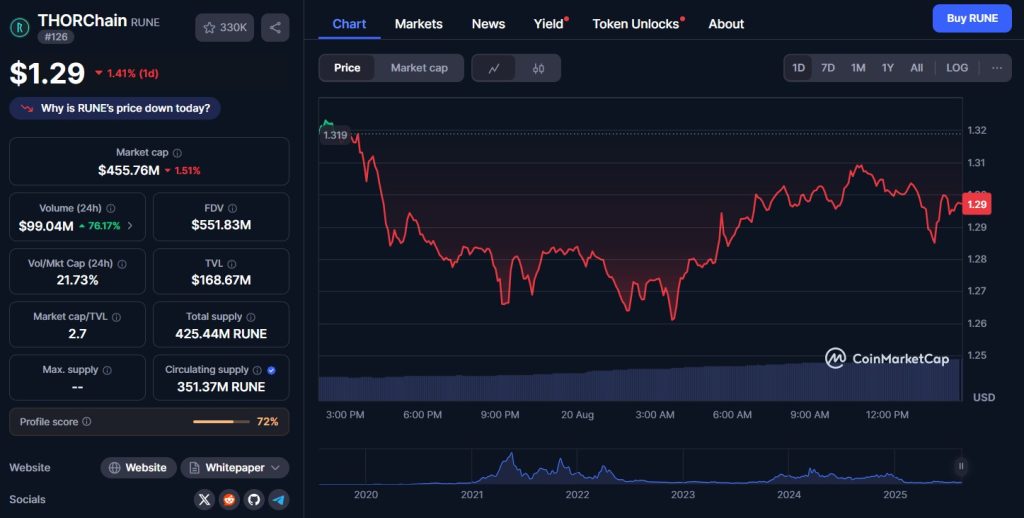Viewport: 1024px width, 518px height.
Task: Click the Buy RUNE button
Action: pyautogui.click(x=971, y=18)
